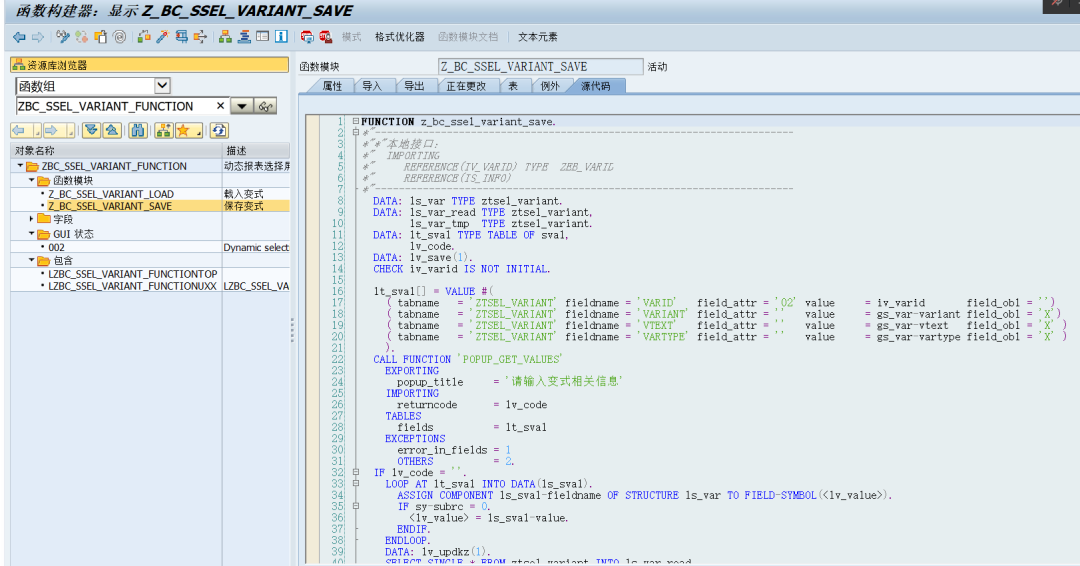The image size is (1080, 566).
Task: Click the Display Object List hierarchy icon
Action: (225, 37)
